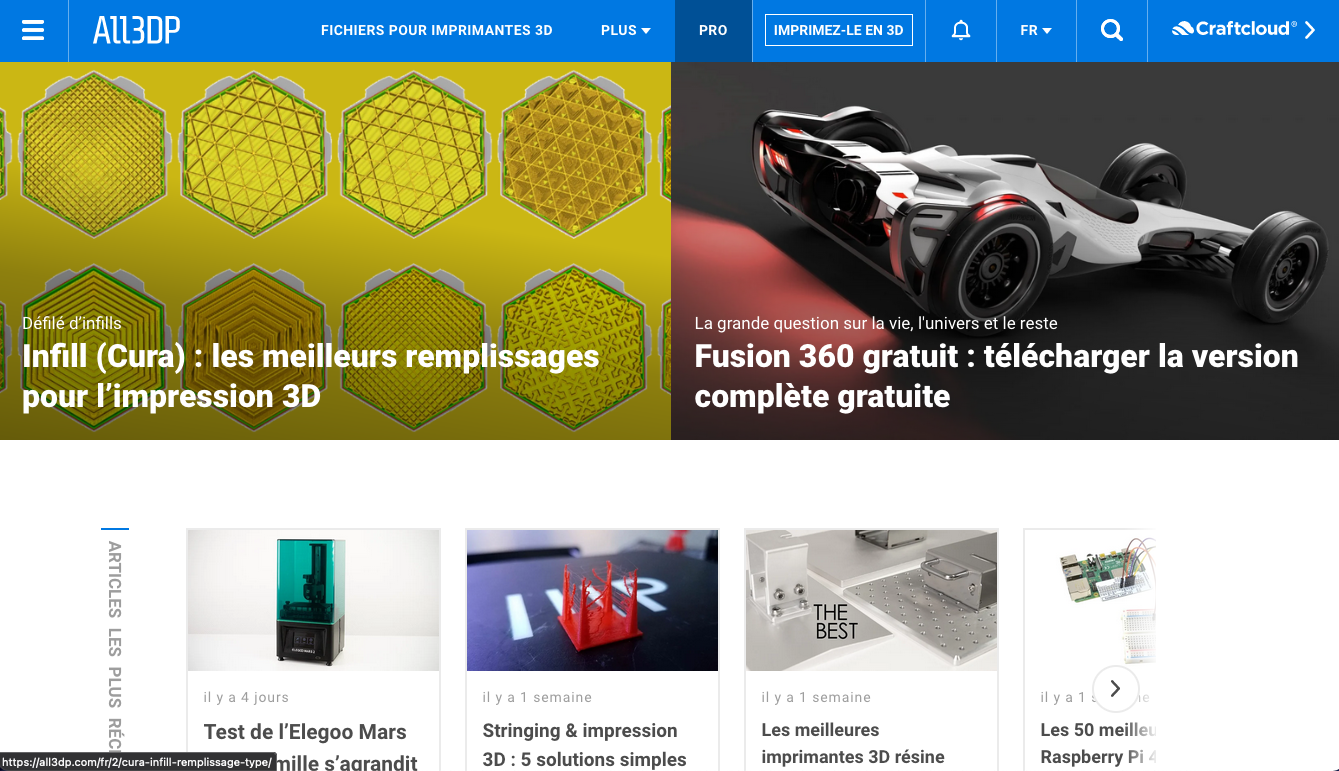Screen dimensions: 1339x771
Task: Select Fichiers pour imprimantes 3D menu
Action: (x=437, y=30)
